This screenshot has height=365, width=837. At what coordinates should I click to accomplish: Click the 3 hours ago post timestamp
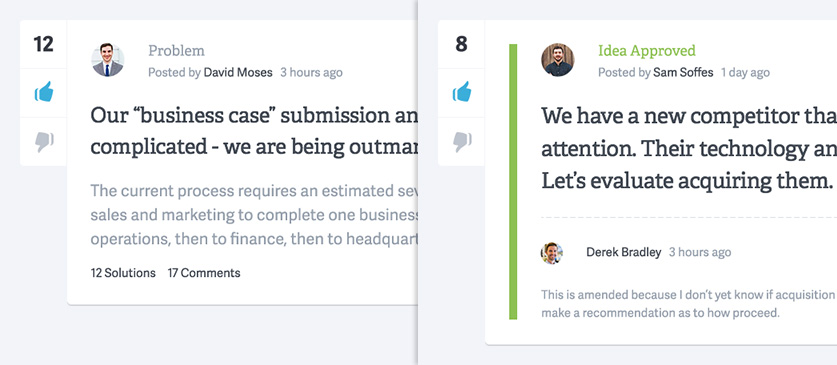(x=312, y=73)
